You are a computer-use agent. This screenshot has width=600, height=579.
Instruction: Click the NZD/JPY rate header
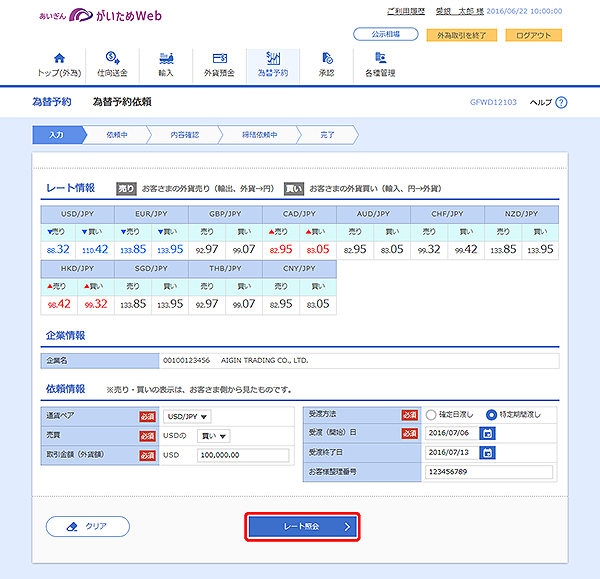[x=522, y=214]
